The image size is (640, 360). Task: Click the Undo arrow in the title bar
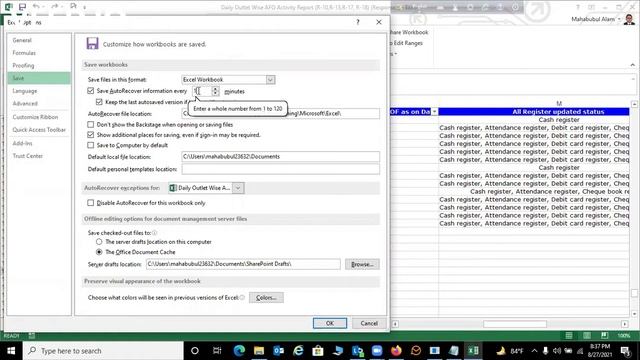point(36,7)
